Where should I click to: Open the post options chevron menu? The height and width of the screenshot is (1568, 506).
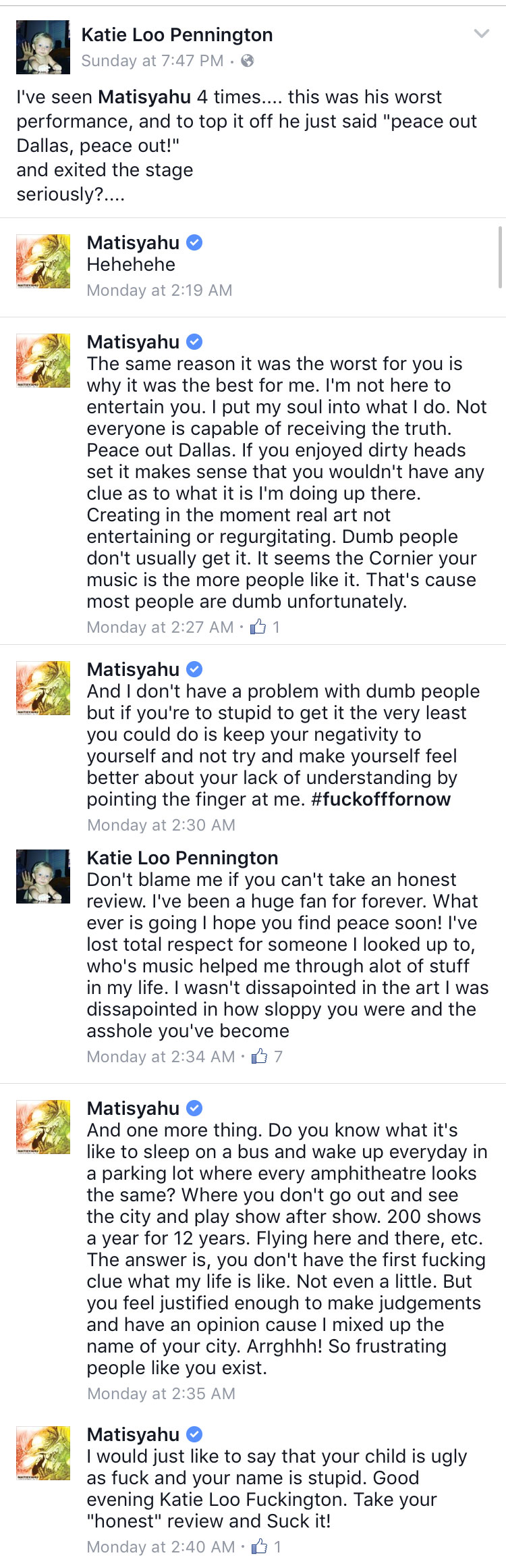(x=481, y=34)
